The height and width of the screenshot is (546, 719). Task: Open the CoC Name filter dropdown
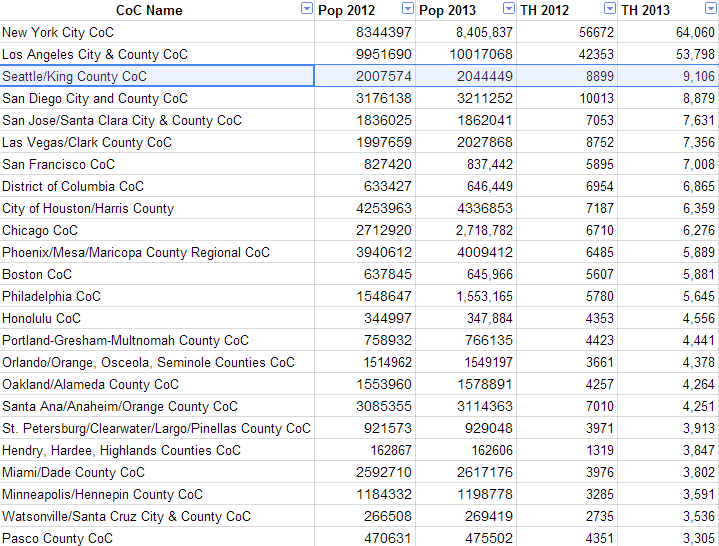pos(306,9)
